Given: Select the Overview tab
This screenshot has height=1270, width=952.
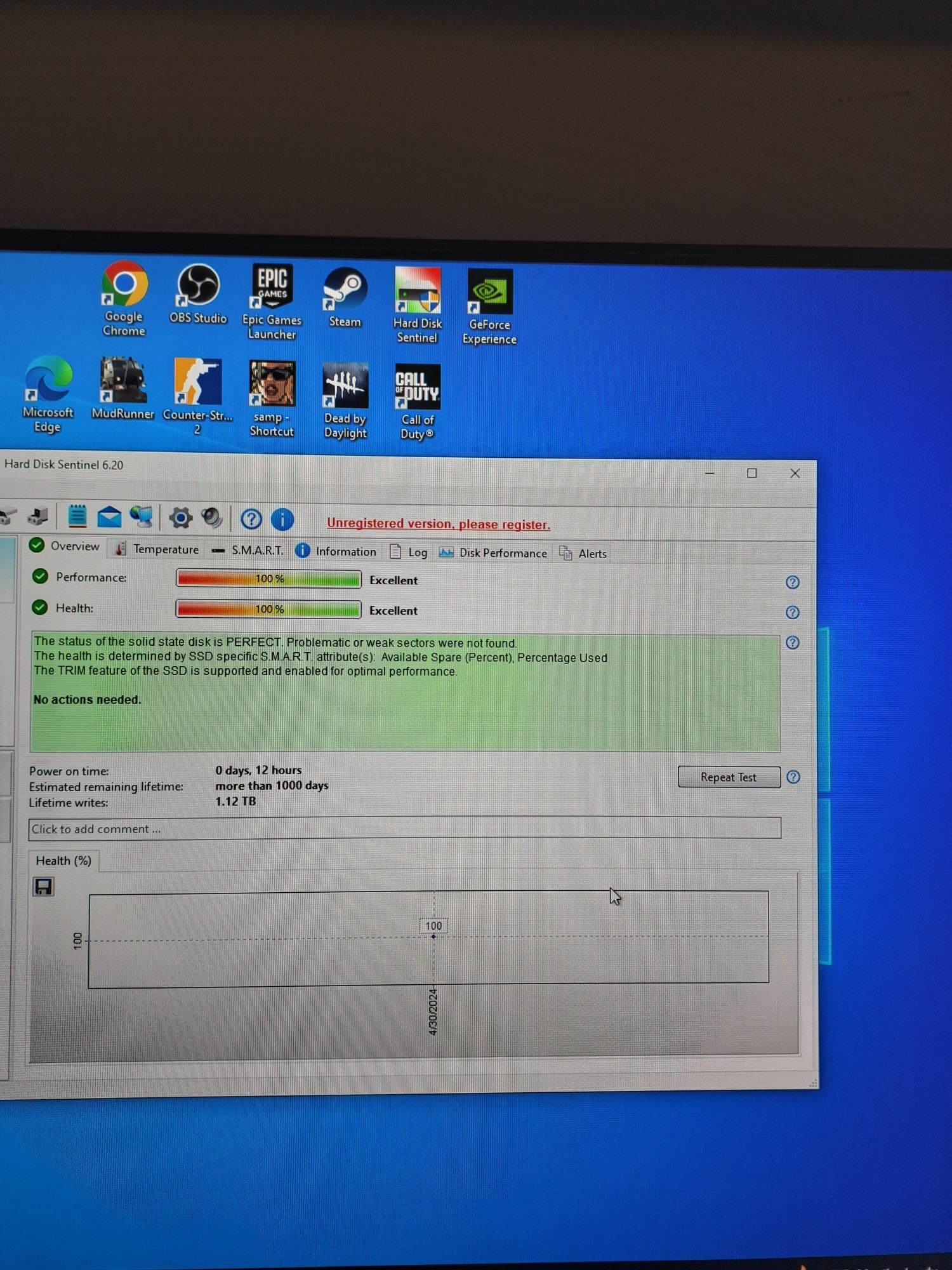Looking at the screenshot, I should (x=65, y=546).
